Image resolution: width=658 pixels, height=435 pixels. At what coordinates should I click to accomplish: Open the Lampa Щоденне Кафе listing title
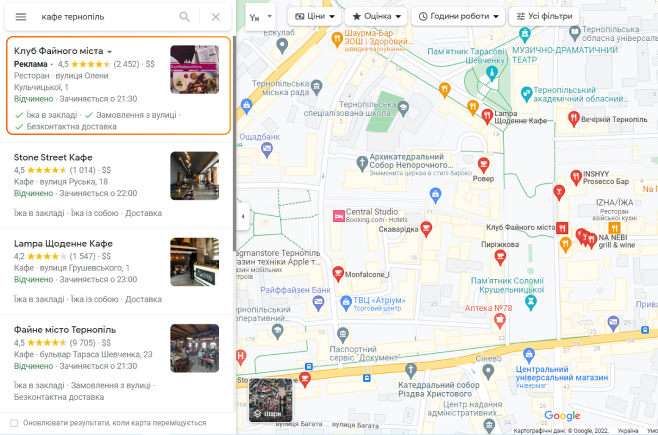63,244
